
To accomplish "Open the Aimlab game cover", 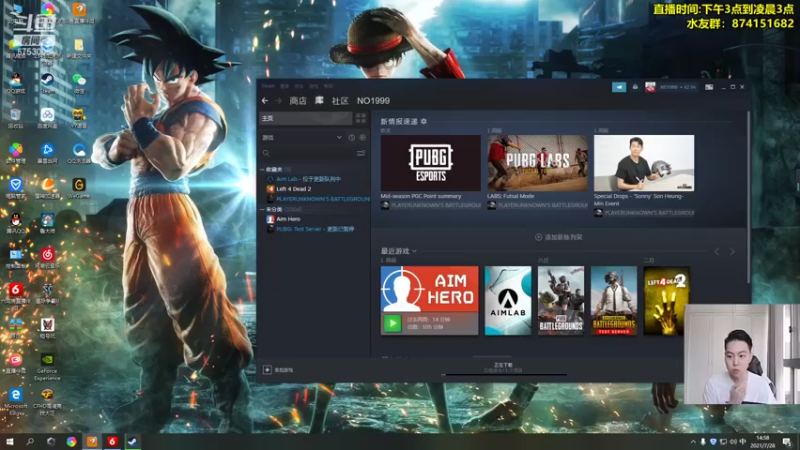I will (x=508, y=301).
